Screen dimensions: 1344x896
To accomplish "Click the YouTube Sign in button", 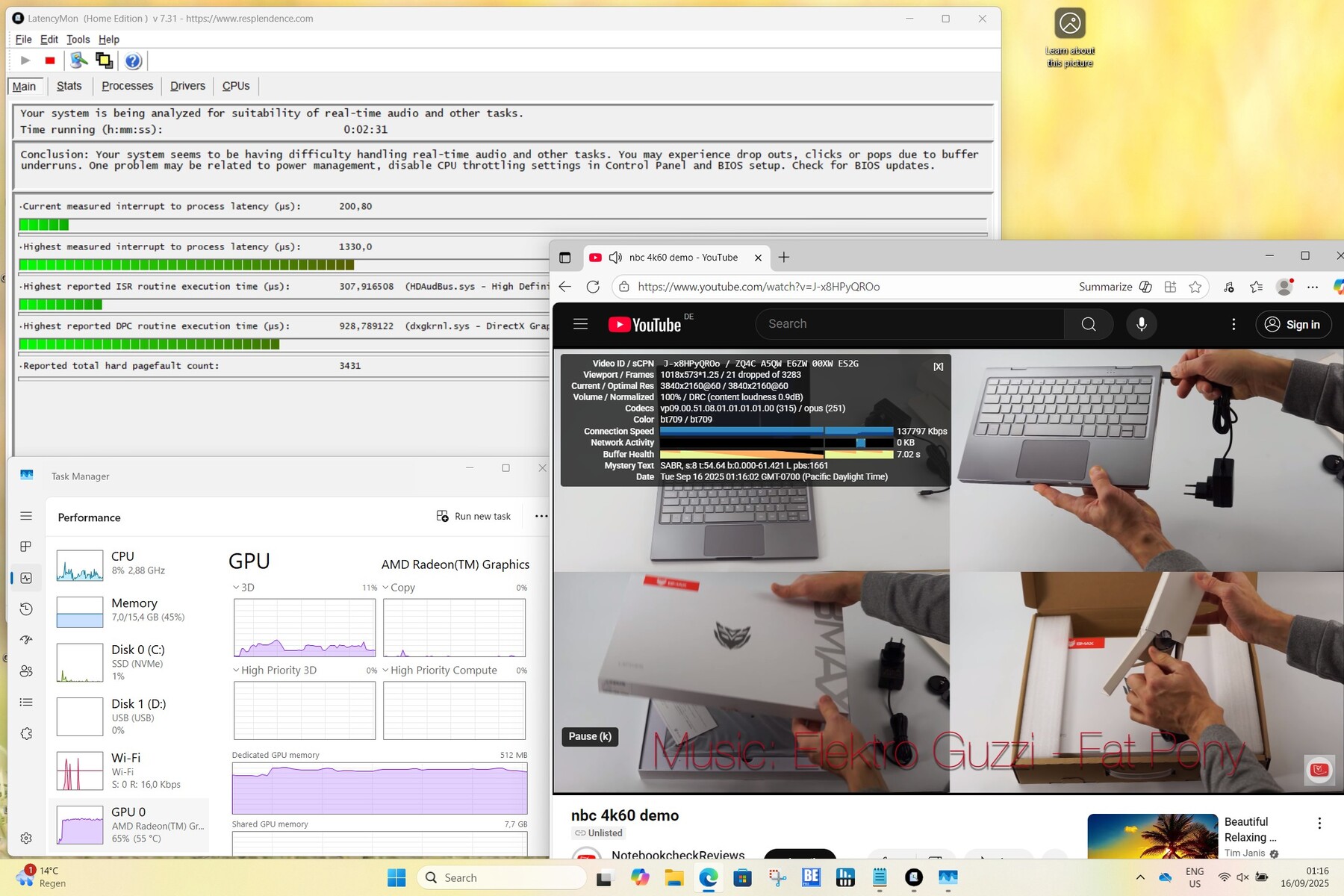I will (x=1293, y=324).
